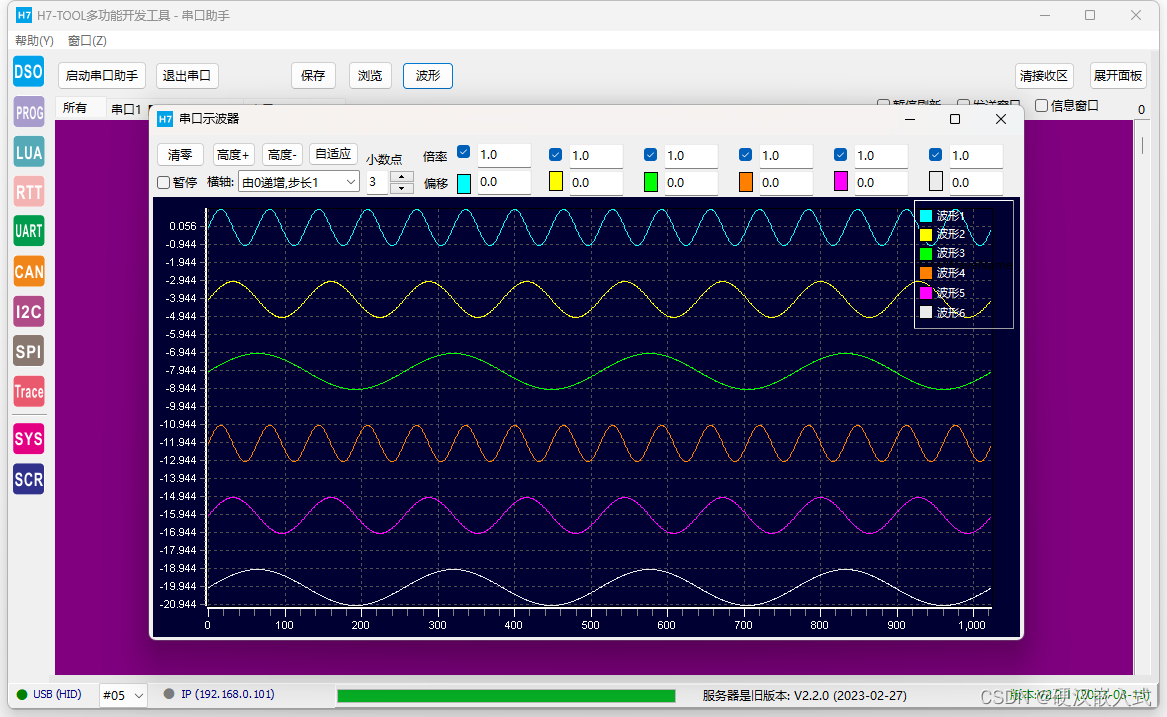Open the DSO oscilloscope sidebar icon
Image resolution: width=1167 pixels, height=717 pixels.
29,72
